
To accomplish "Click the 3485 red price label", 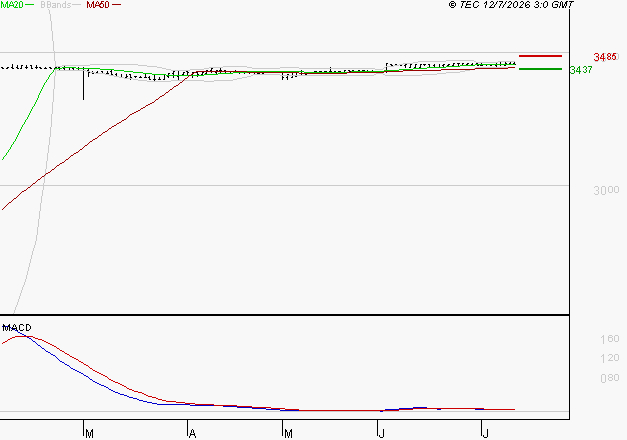I will point(605,57).
